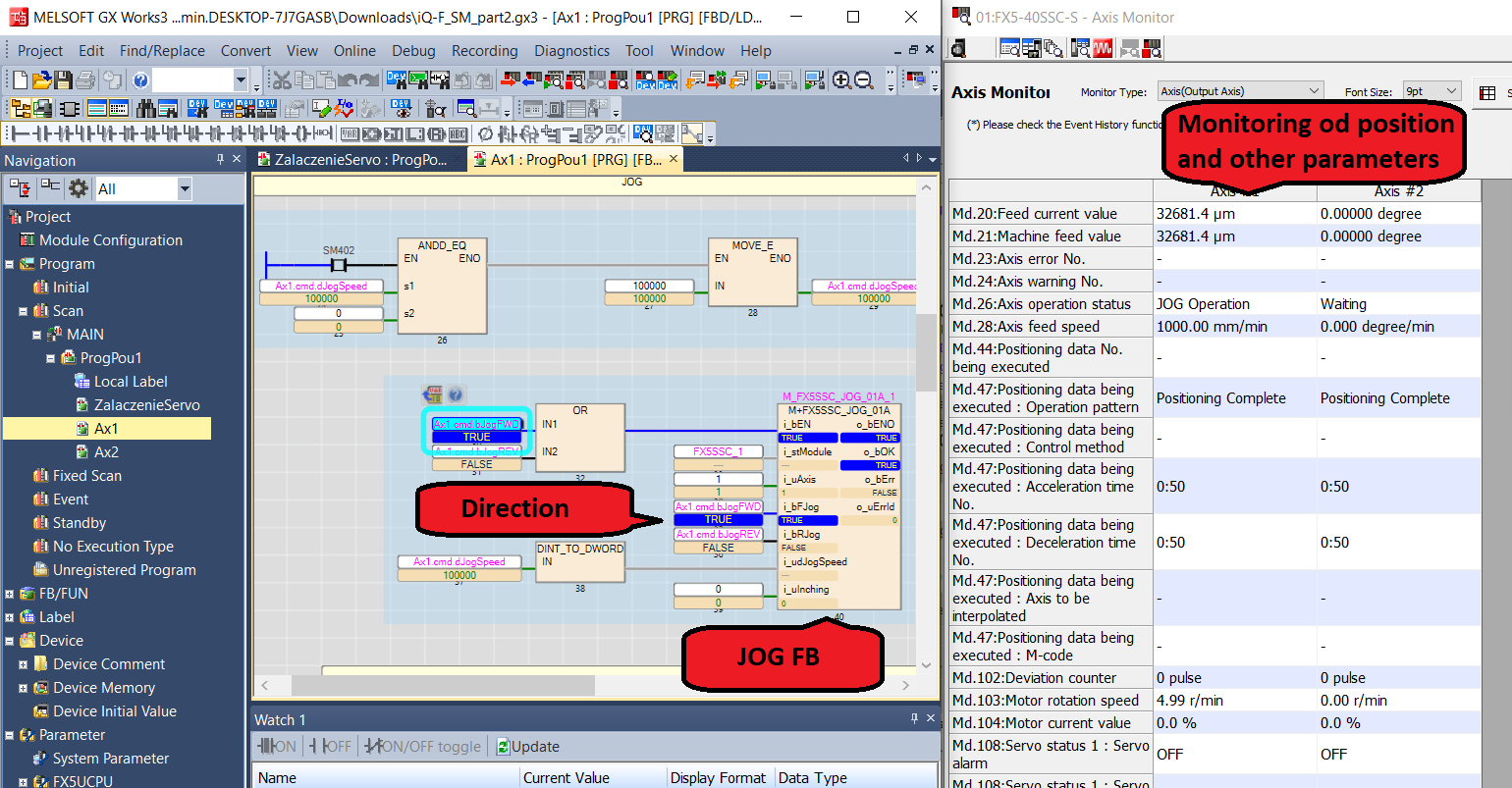Toggle the Navigation window toolbar icon
The width and height of the screenshot is (1512, 788).
coord(20,108)
